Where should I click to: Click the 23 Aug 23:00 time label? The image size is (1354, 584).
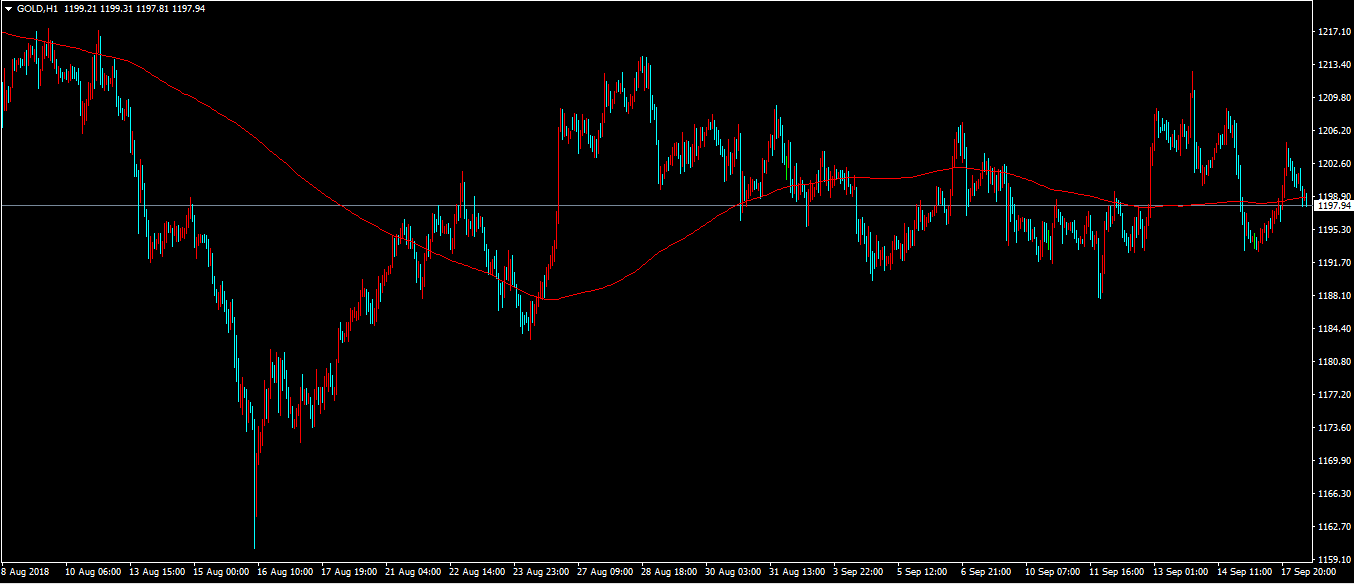(541, 573)
